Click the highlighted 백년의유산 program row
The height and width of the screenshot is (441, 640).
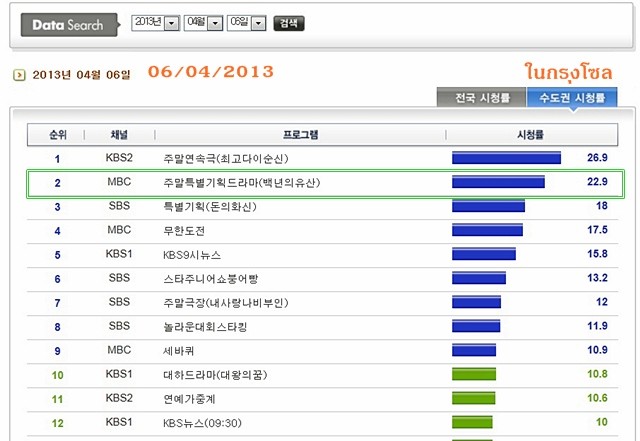[325, 184]
